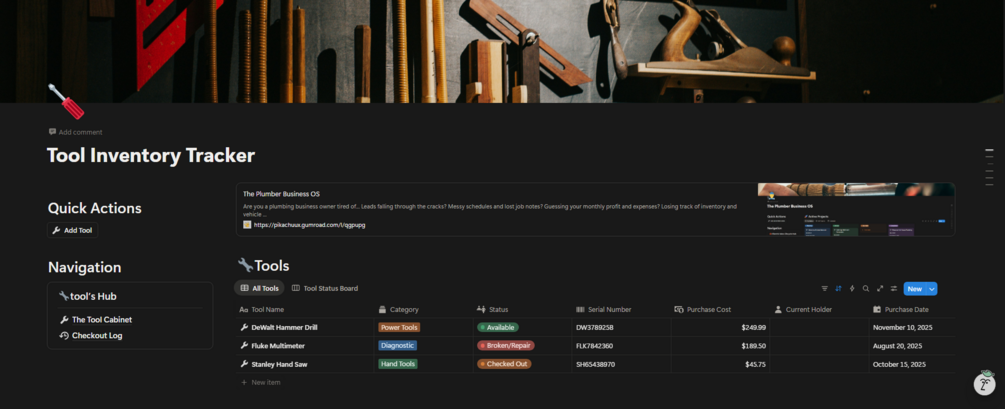Image resolution: width=1005 pixels, height=409 pixels.
Task: Click the Add comment speech bubble icon
Action: (x=52, y=132)
